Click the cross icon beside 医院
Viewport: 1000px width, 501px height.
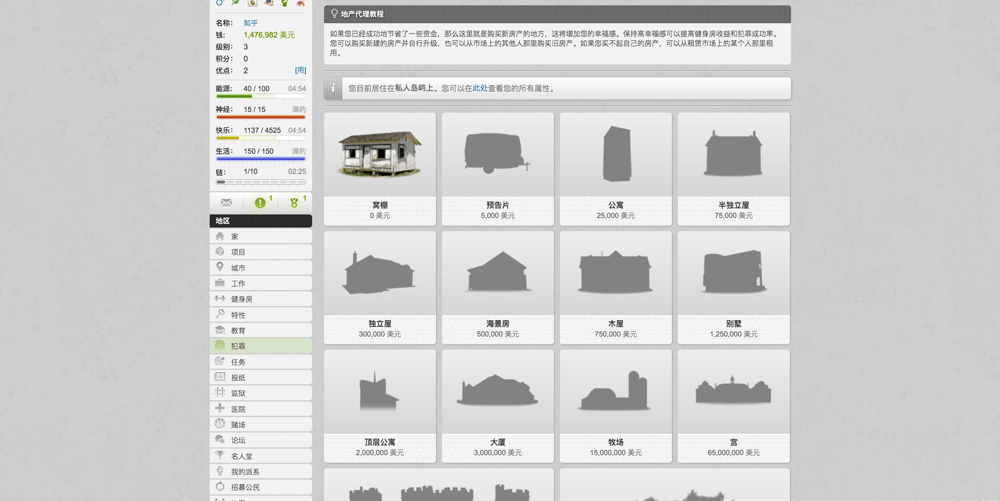[220, 408]
